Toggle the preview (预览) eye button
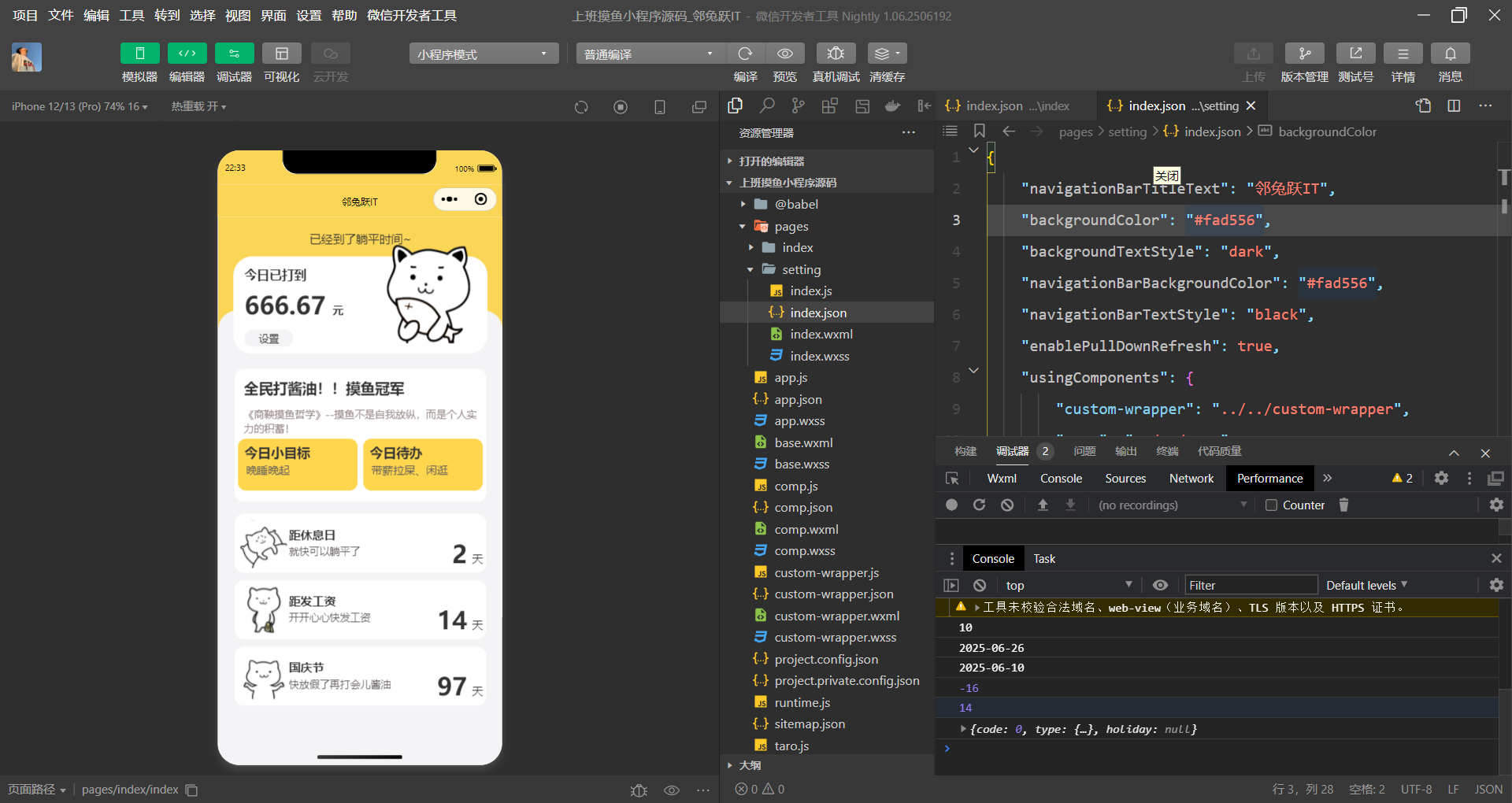Image resolution: width=1512 pixels, height=803 pixels. click(x=784, y=54)
